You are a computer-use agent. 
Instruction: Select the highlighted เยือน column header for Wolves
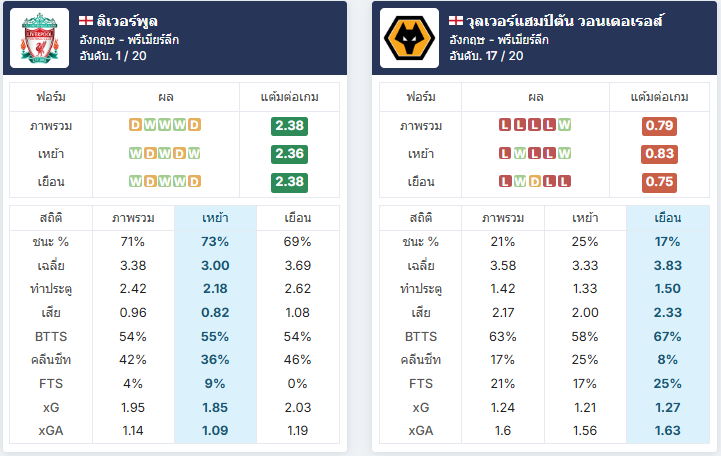pos(668,218)
